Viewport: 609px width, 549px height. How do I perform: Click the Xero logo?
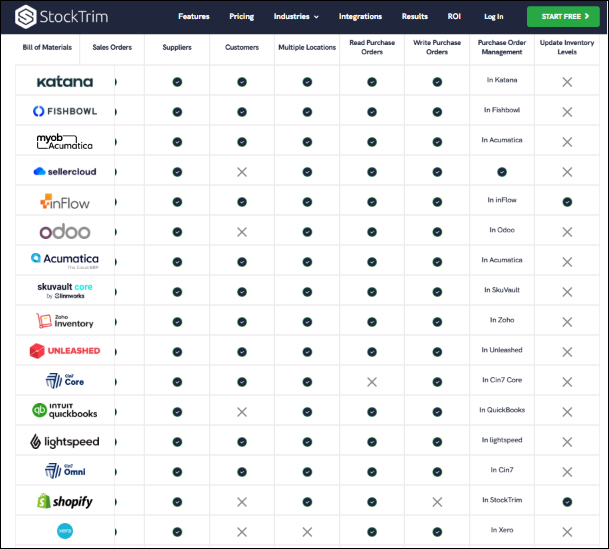click(65, 531)
